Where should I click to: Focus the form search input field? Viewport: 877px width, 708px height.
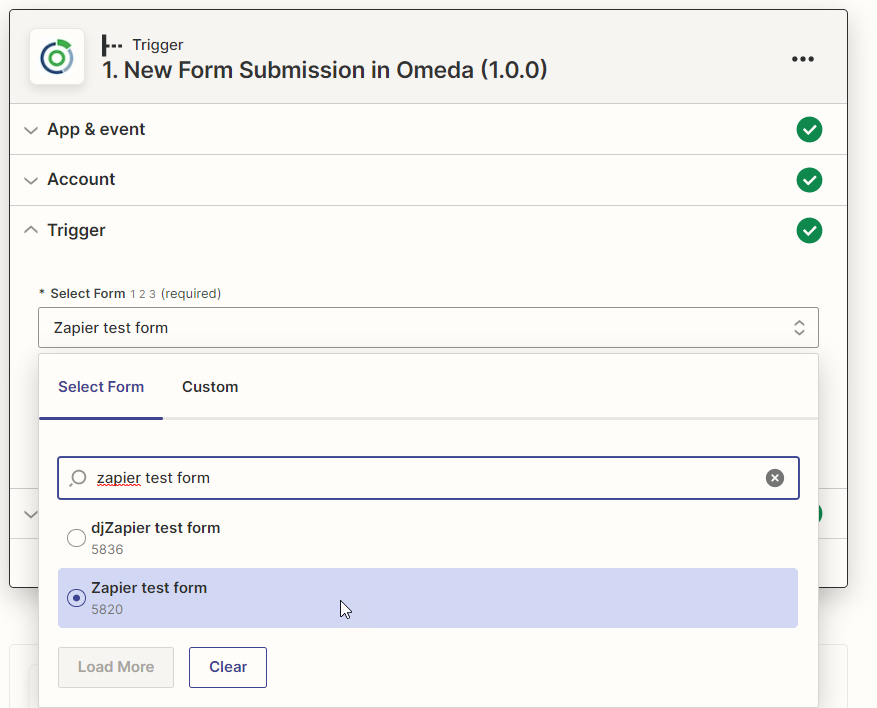pyautogui.click(x=420, y=478)
